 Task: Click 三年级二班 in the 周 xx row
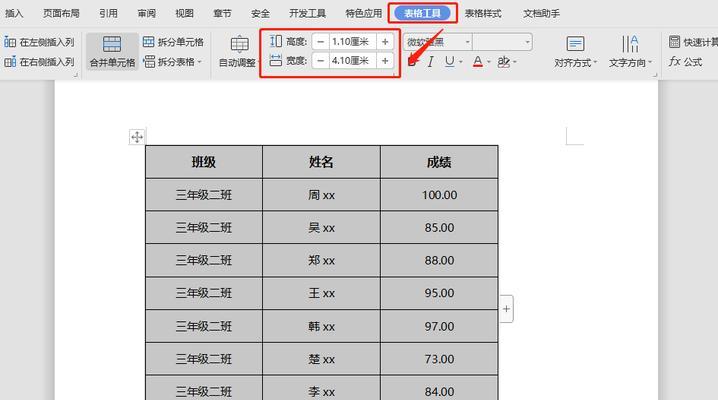click(x=204, y=195)
